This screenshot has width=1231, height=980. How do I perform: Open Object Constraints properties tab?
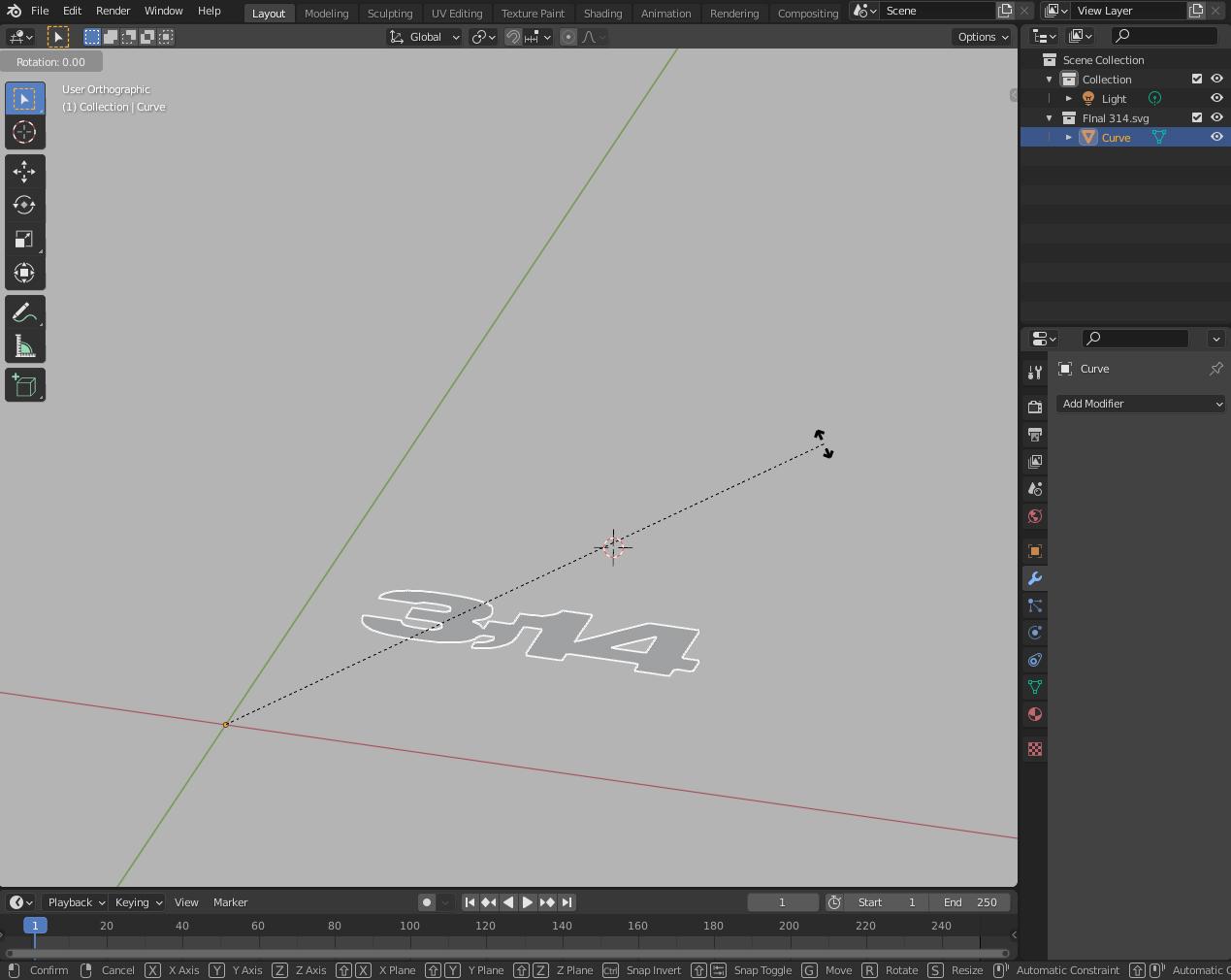(1035, 660)
